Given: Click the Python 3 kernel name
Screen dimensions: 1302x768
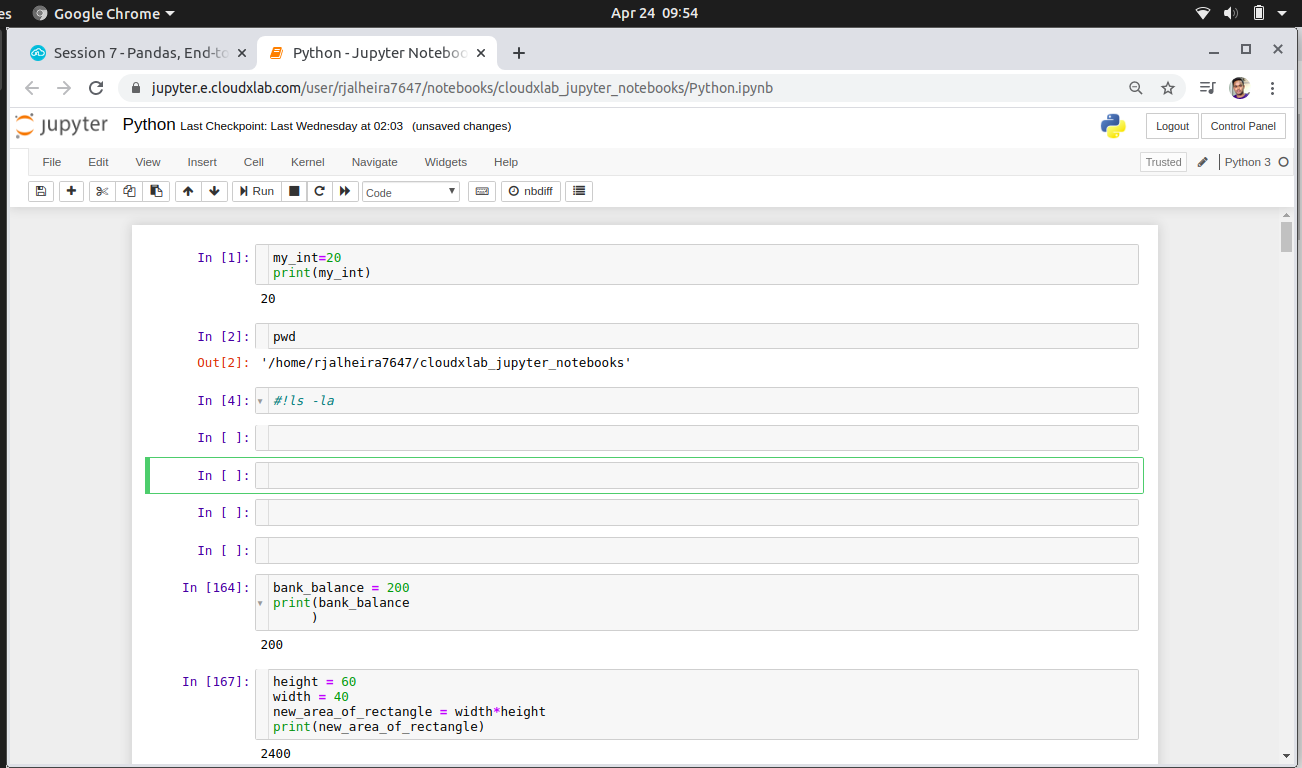Looking at the screenshot, I should pyautogui.click(x=1247, y=162).
